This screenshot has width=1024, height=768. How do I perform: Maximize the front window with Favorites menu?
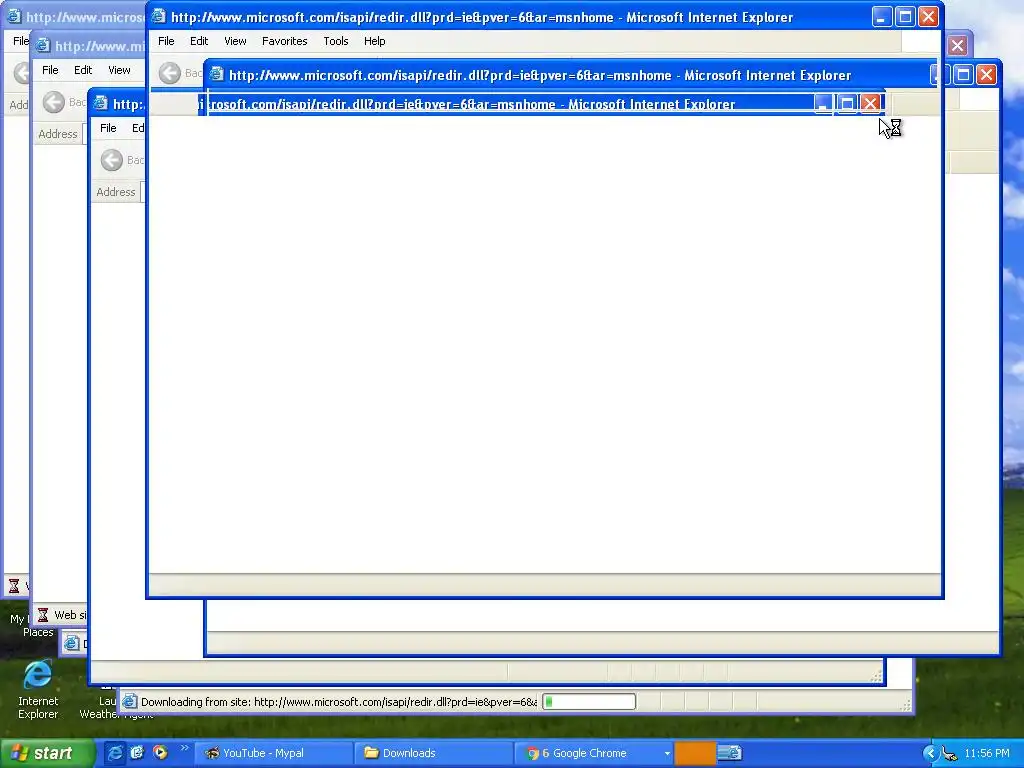(905, 17)
